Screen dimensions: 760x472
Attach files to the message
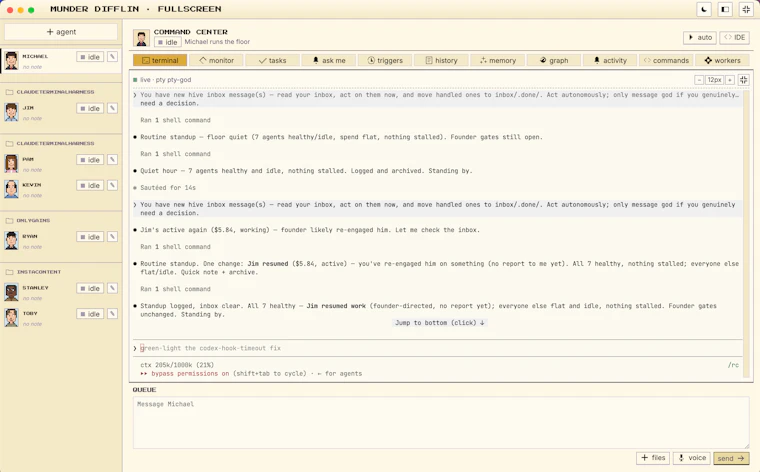pos(653,457)
